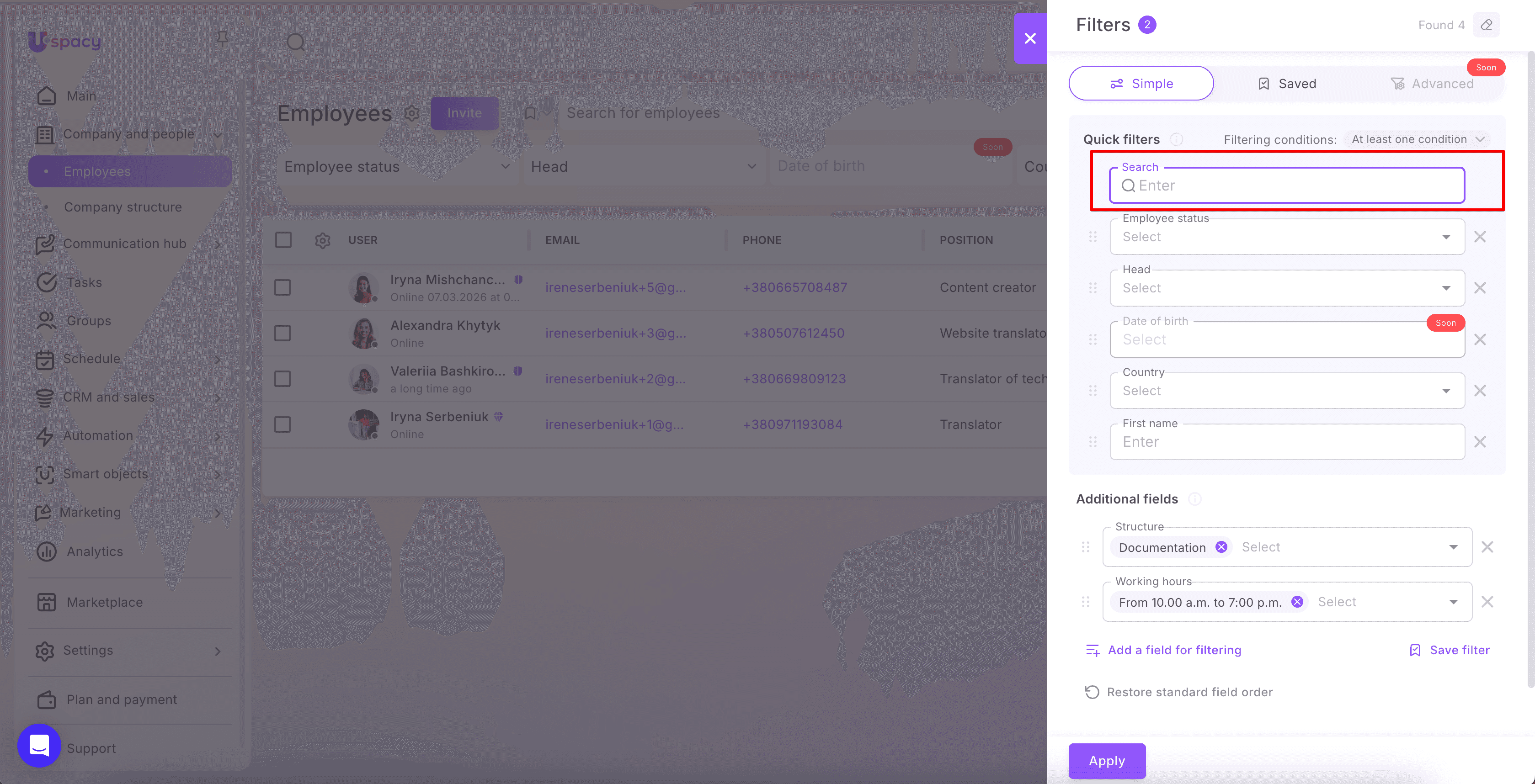The height and width of the screenshot is (784, 1535).
Task: Open the Structure dropdown arrow
Action: (x=1453, y=547)
